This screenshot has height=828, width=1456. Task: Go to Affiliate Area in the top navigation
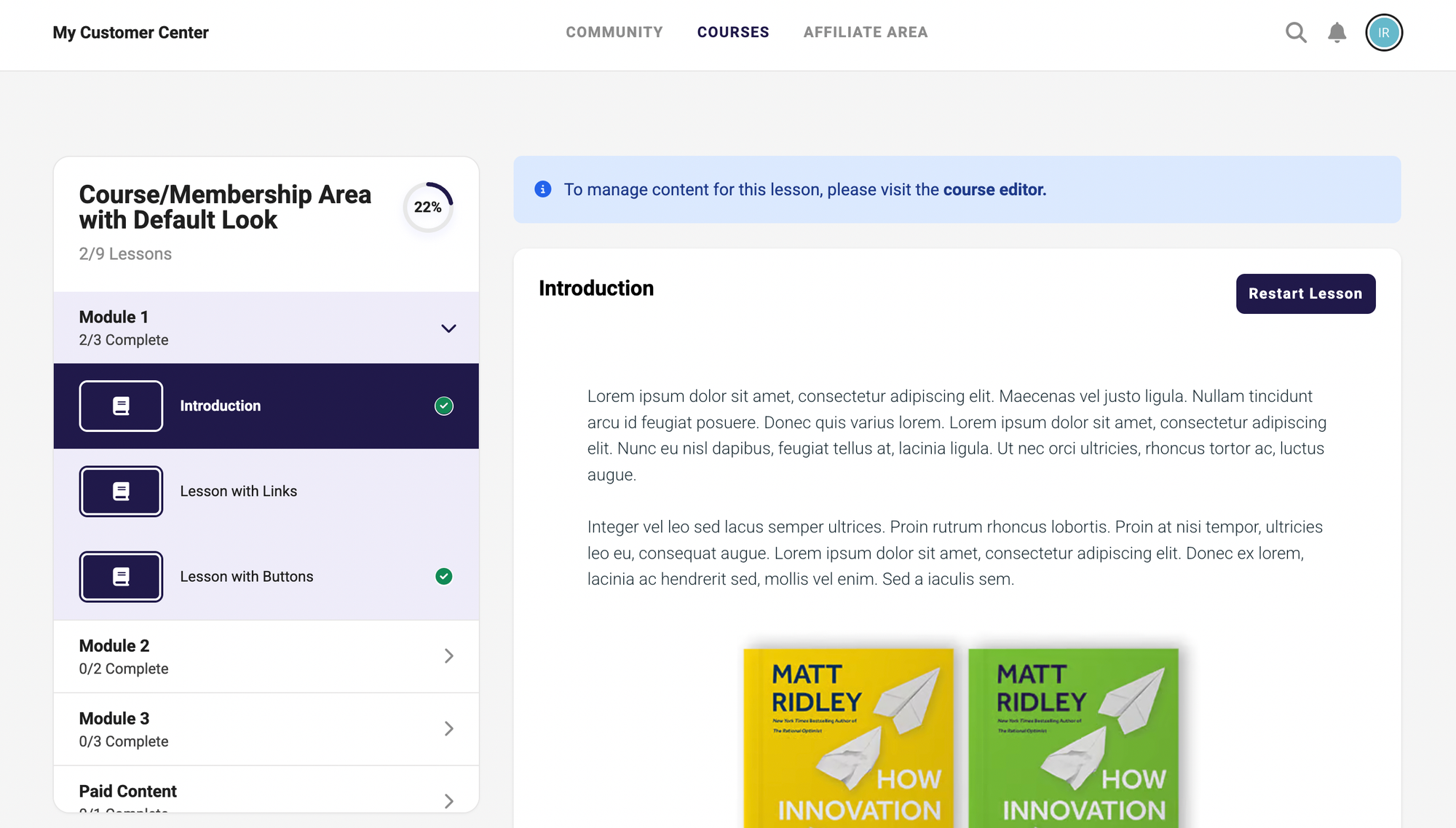point(866,32)
